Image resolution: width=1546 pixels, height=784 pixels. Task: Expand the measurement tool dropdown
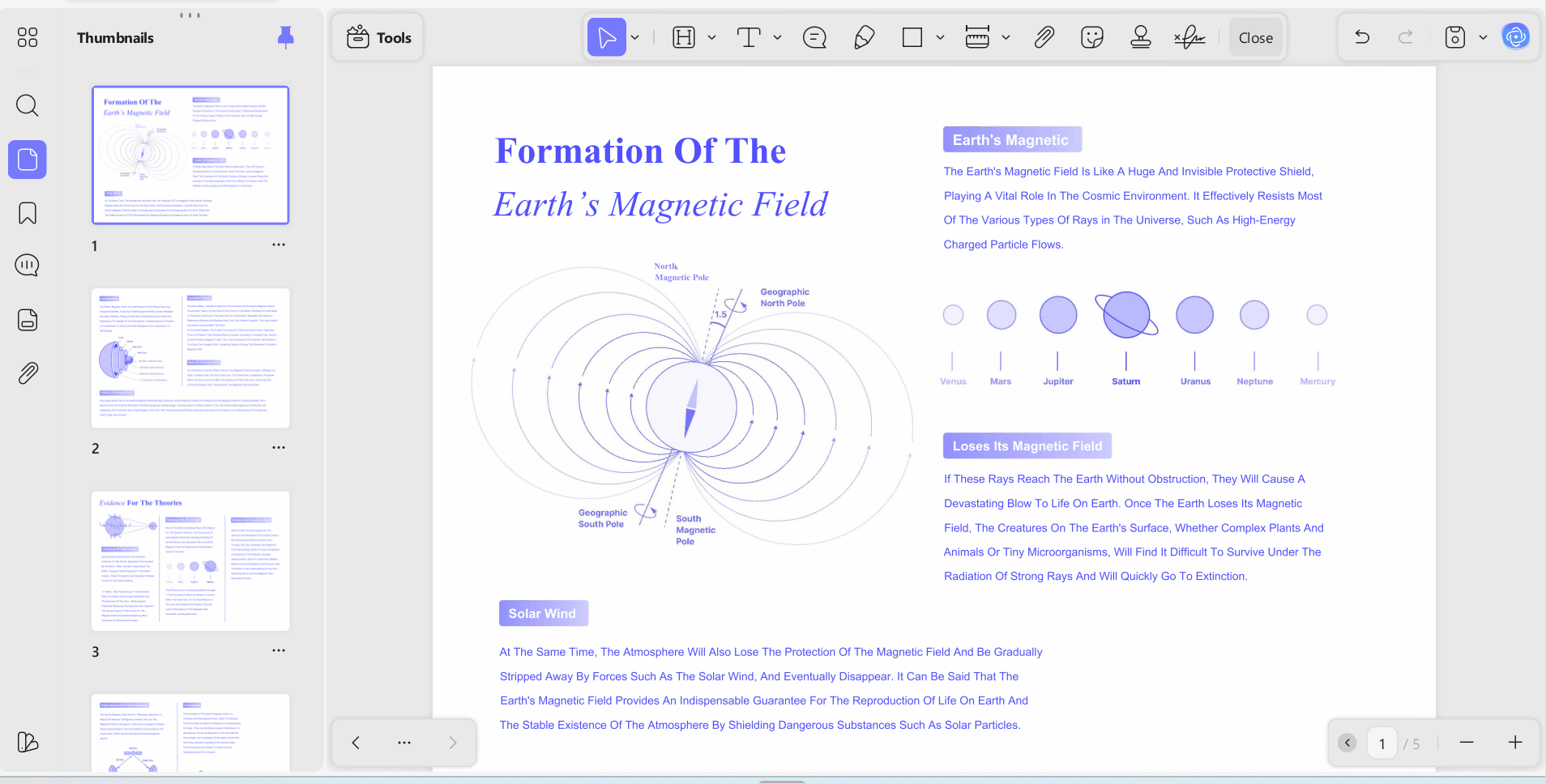click(1006, 37)
